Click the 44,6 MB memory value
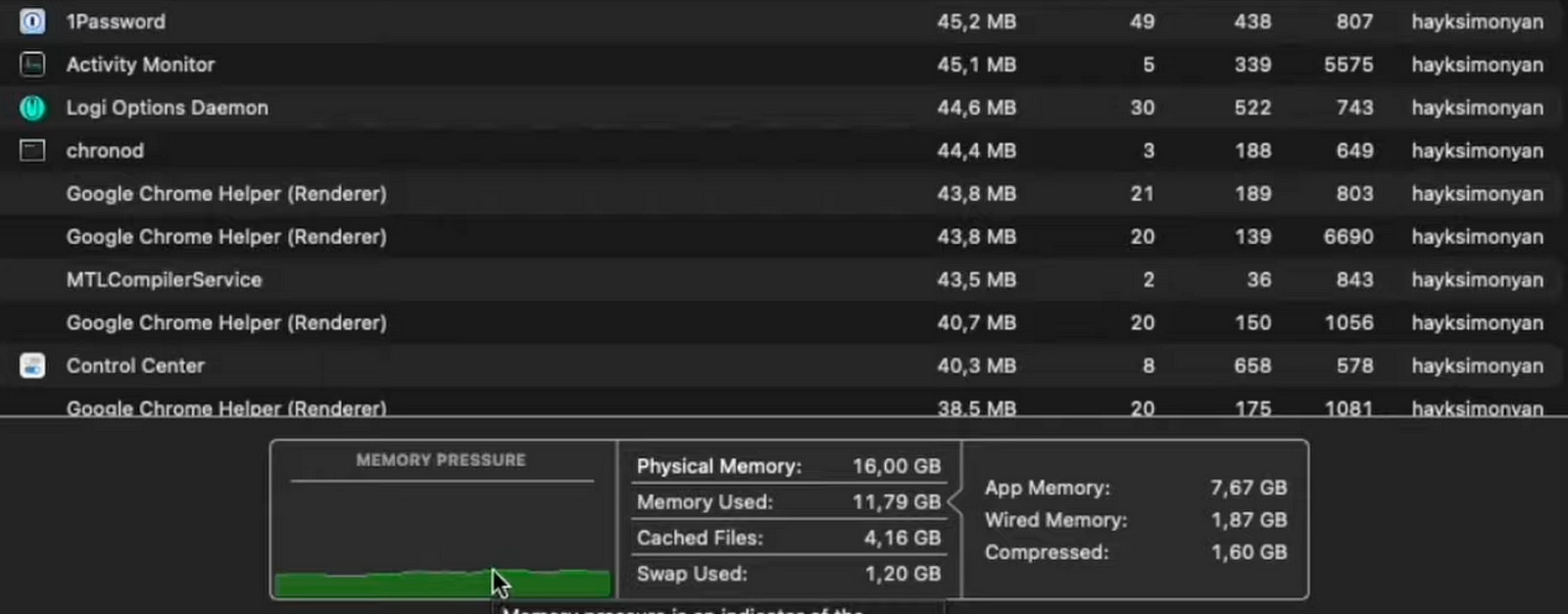 point(976,108)
